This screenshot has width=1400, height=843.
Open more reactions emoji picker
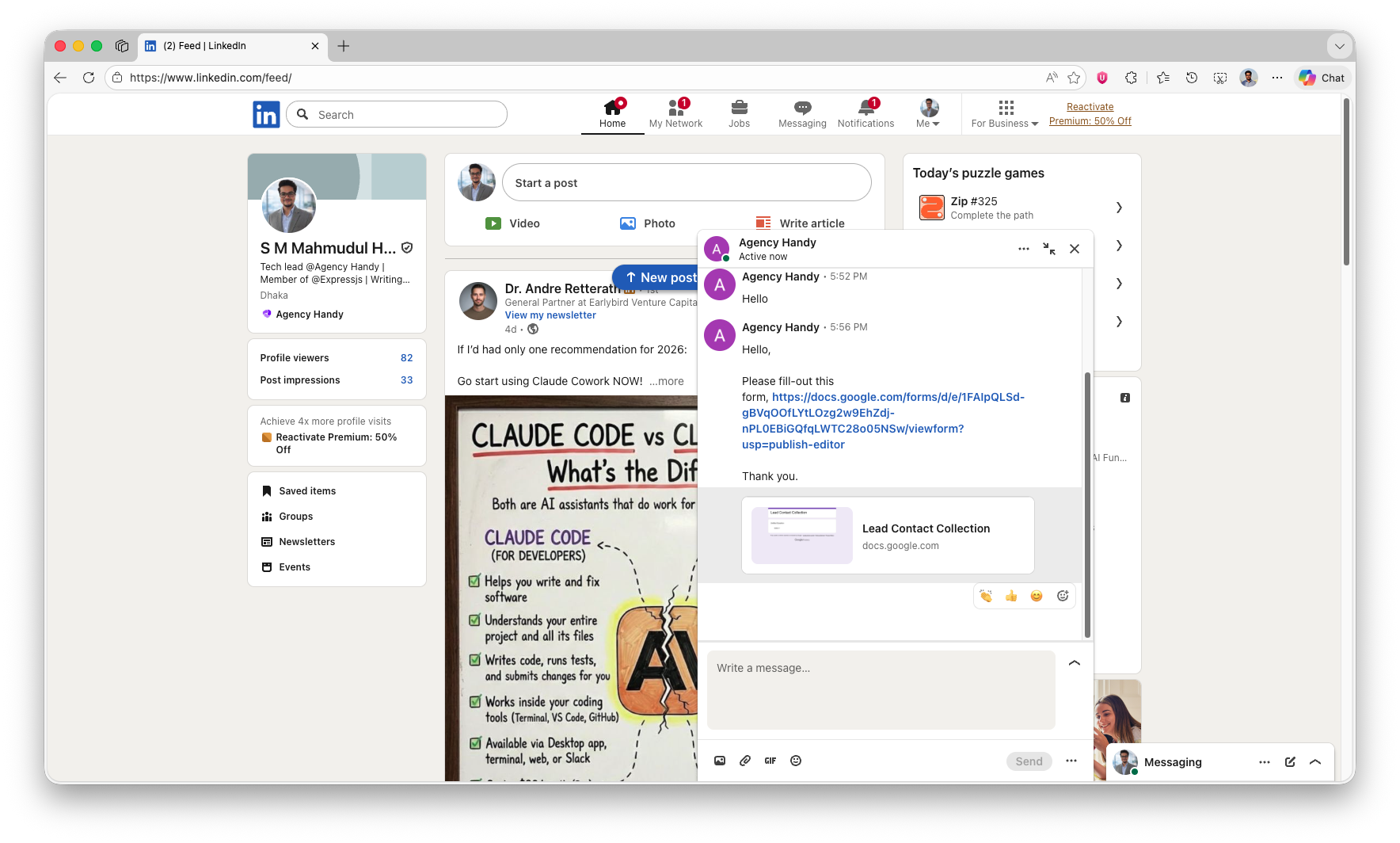[1063, 596]
